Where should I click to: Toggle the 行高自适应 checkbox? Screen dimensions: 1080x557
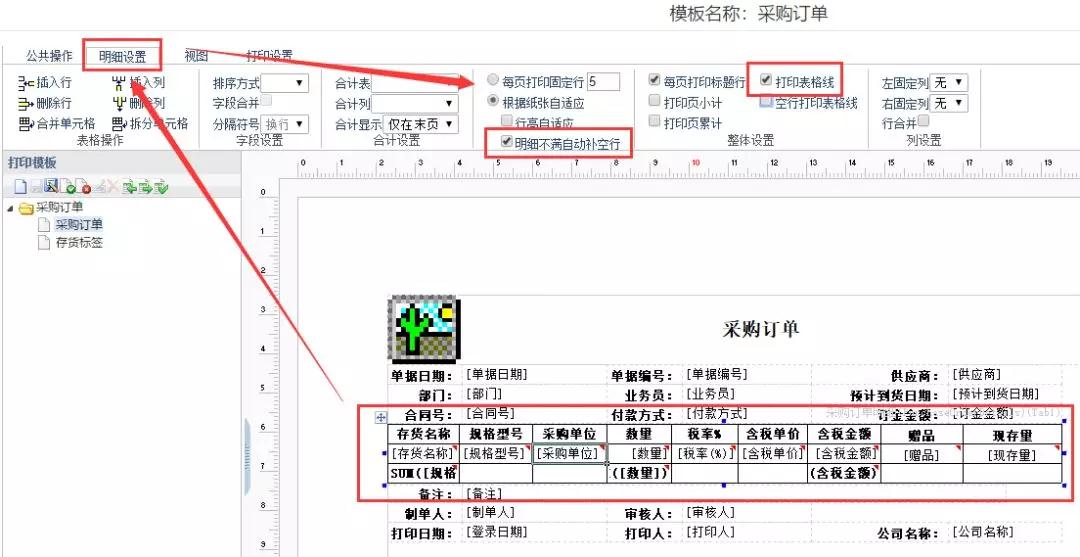tap(507, 121)
